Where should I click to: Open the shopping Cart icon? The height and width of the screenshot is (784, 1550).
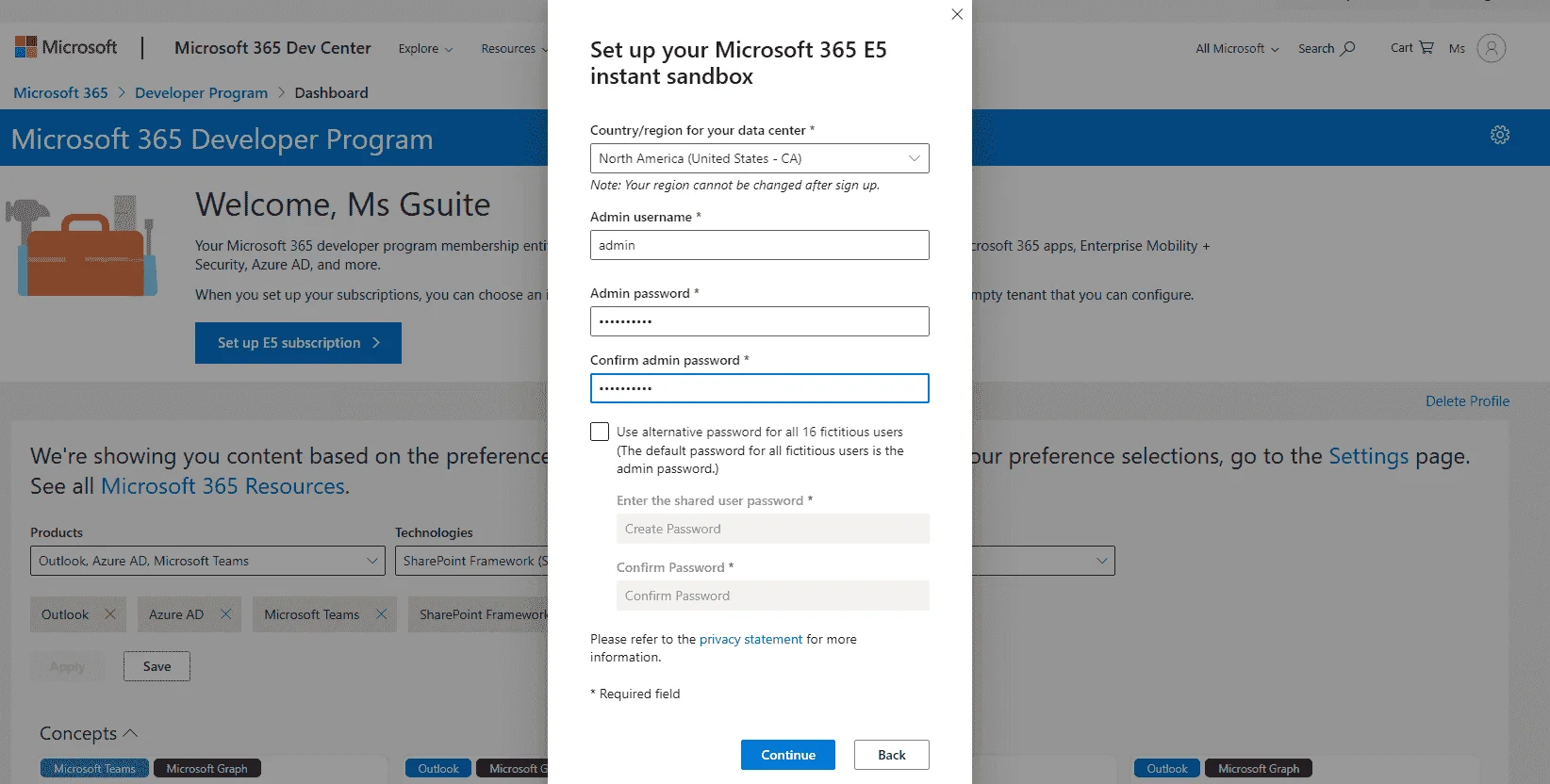pos(1426,47)
